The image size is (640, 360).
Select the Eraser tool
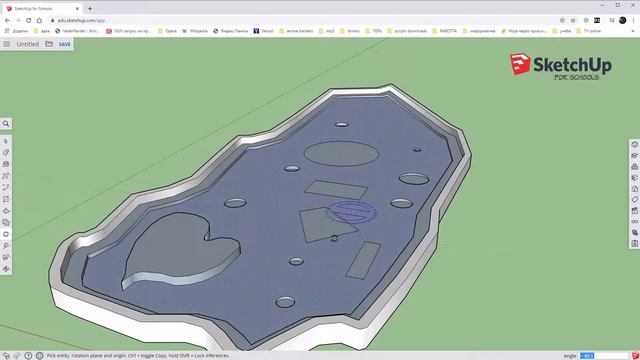click(6, 153)
